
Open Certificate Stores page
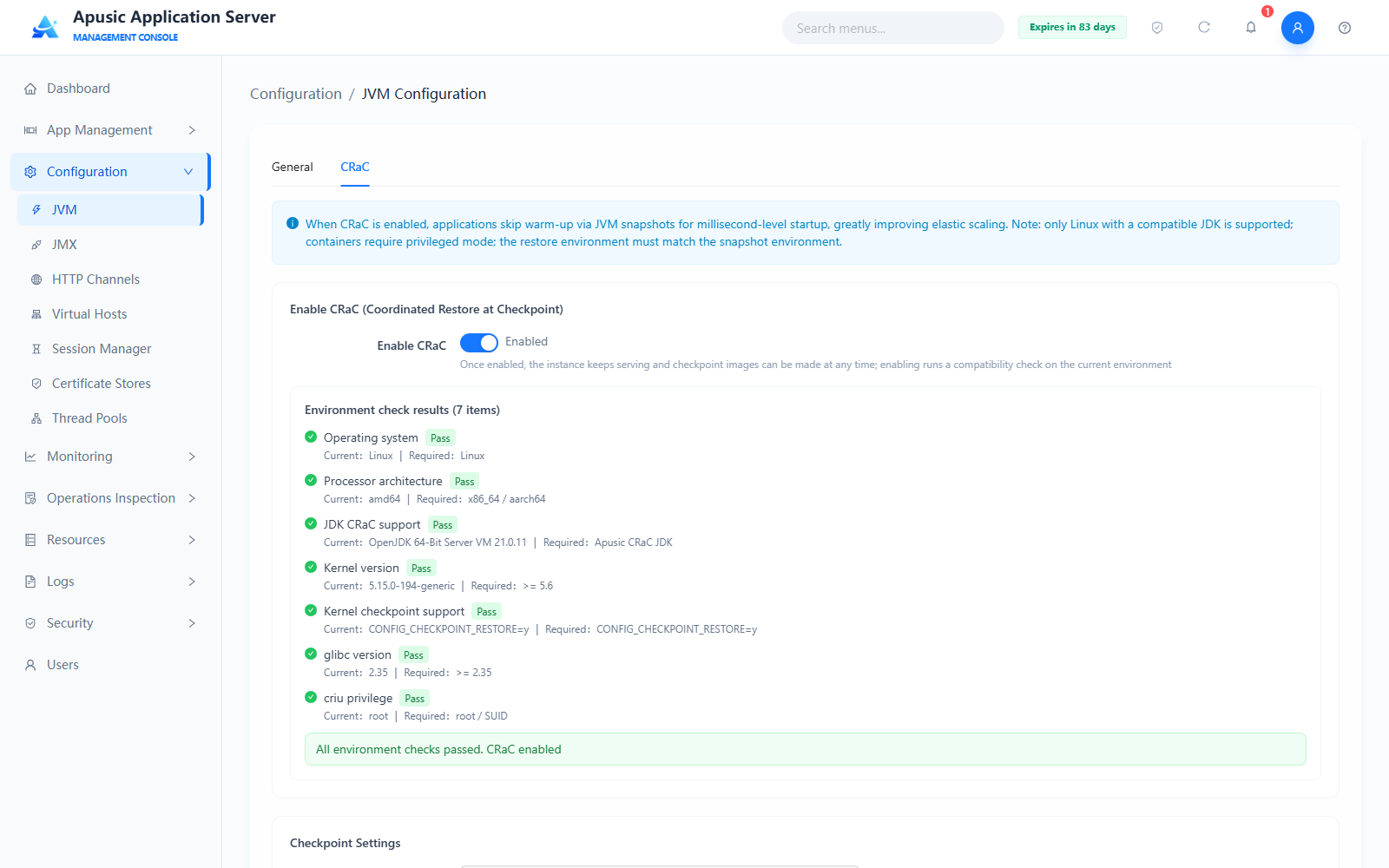click(x=110, y=384)
